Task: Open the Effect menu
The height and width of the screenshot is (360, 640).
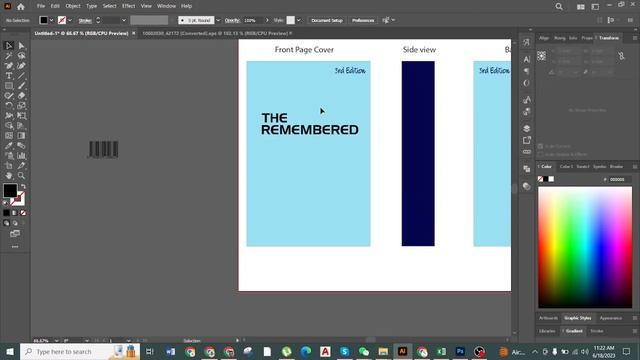Action: [128, 6]
